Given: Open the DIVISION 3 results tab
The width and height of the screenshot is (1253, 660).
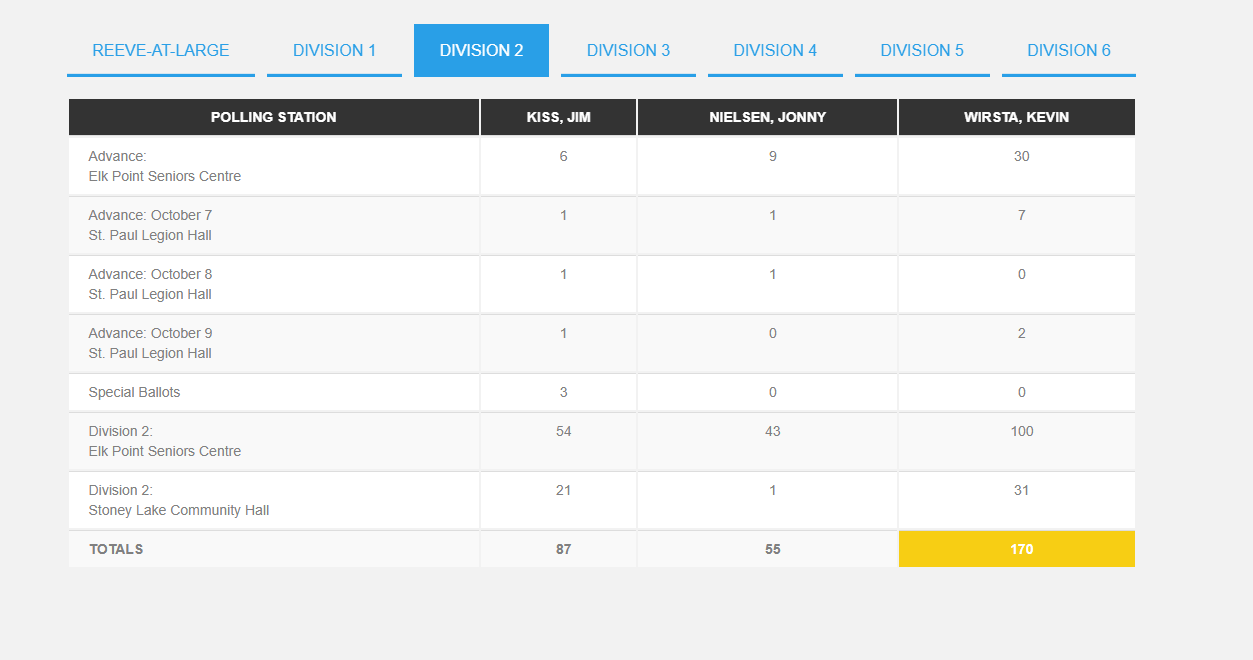Looking at the screenshot, I should pyautogui.click(x=628, y=50).
